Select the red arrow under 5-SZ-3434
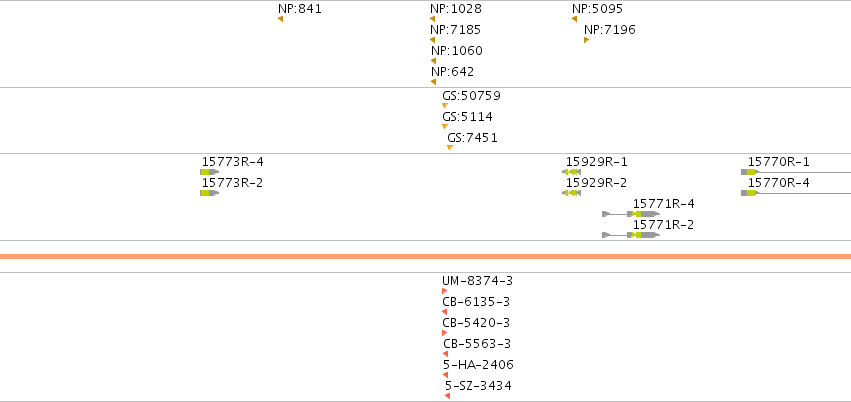The height and width of the screenshot is (402, 851). click(448, 397)
